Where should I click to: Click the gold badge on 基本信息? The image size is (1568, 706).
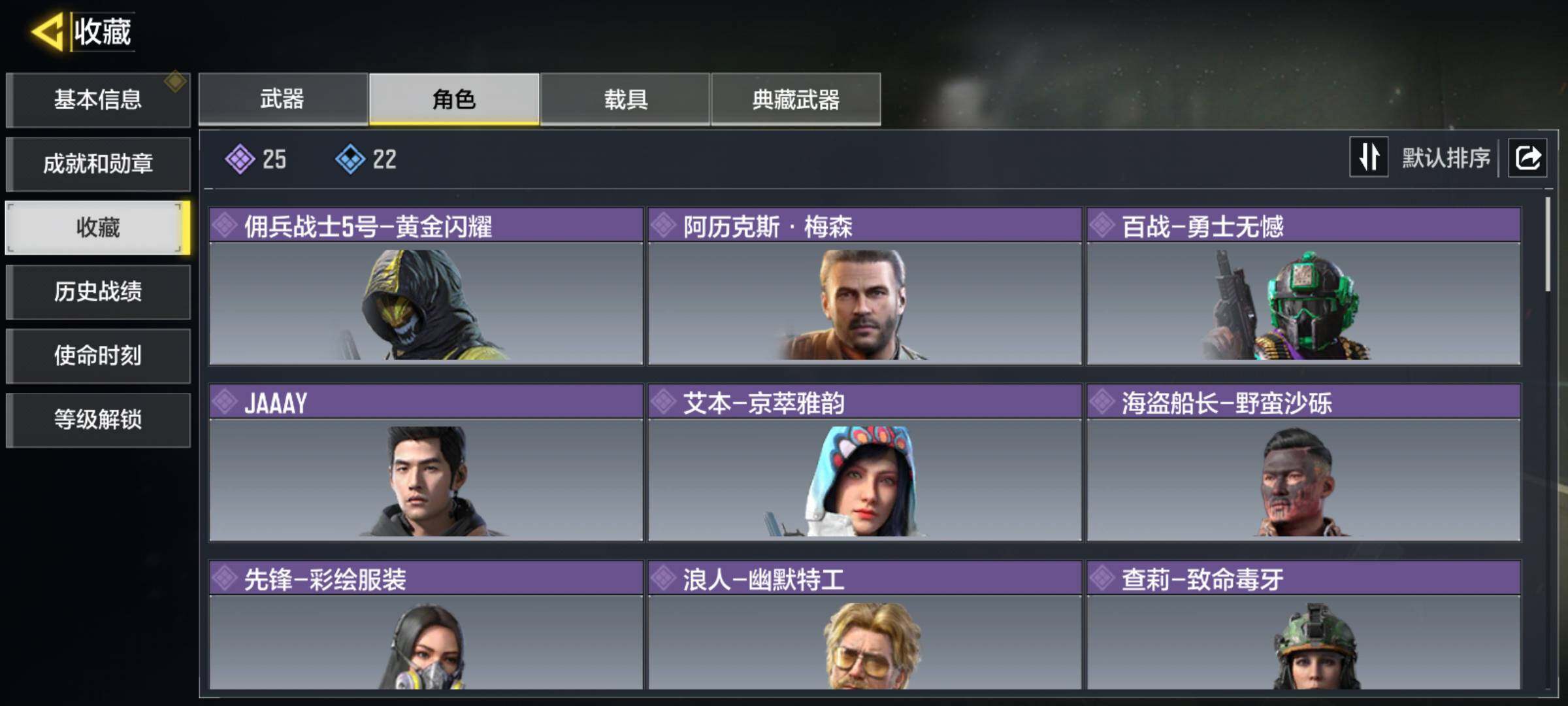(175, 82)
